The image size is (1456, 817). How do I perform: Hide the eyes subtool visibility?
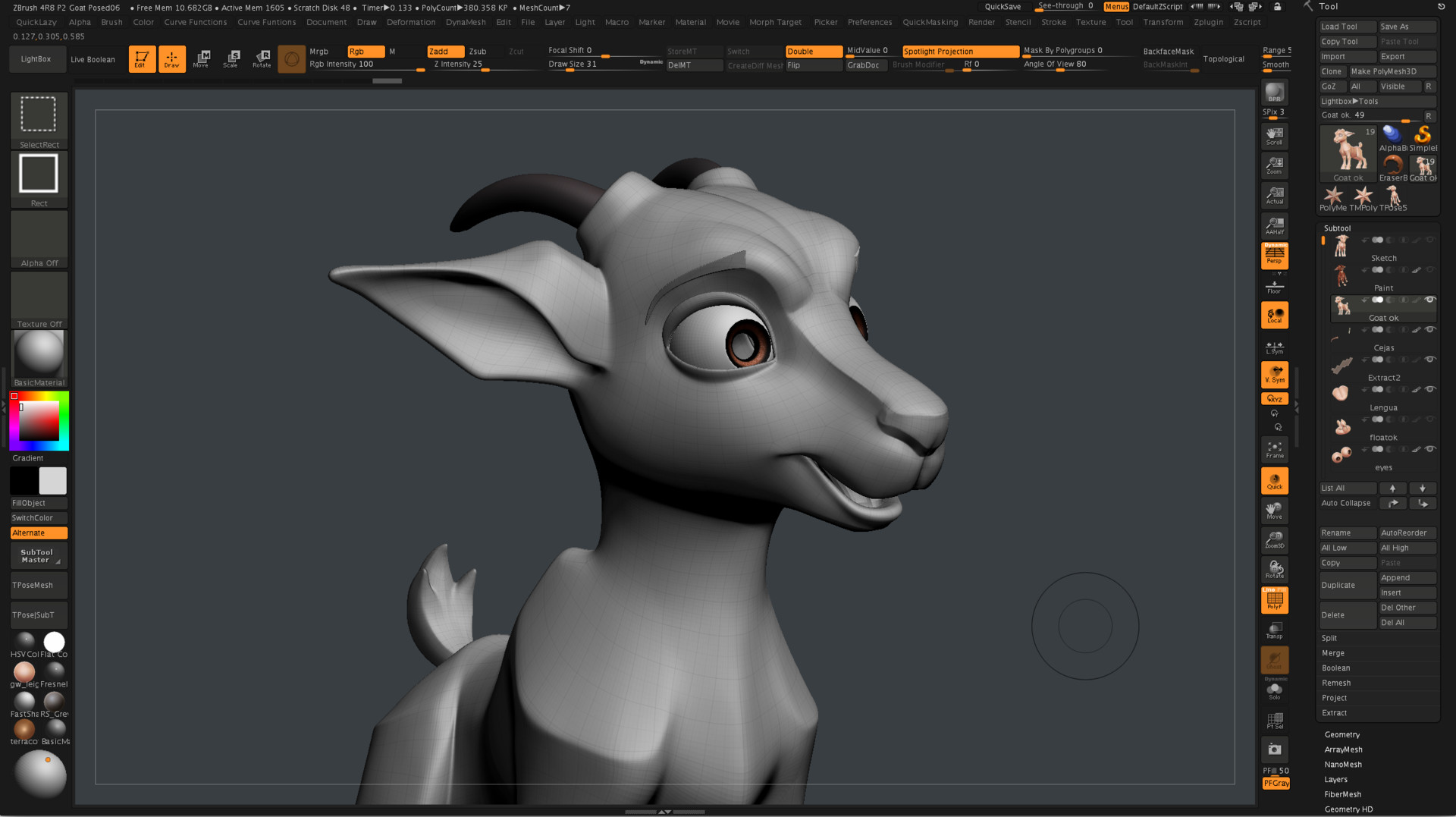[1431, 450]
